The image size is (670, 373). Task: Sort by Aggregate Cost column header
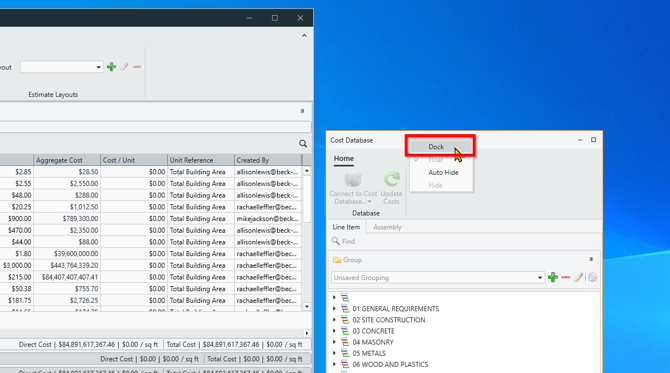[67, 160]
